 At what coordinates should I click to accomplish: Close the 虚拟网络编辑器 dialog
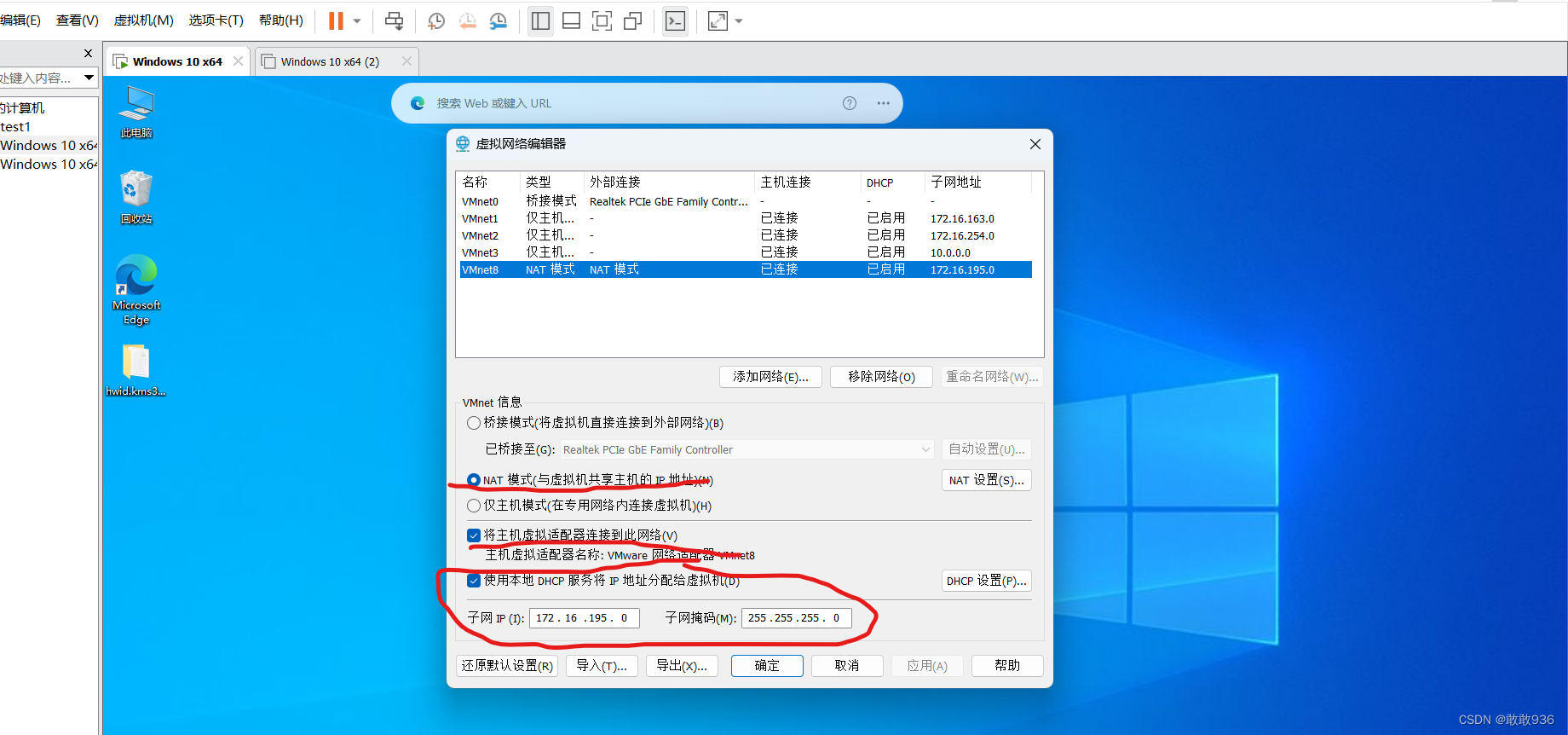tap(1035, 144)
